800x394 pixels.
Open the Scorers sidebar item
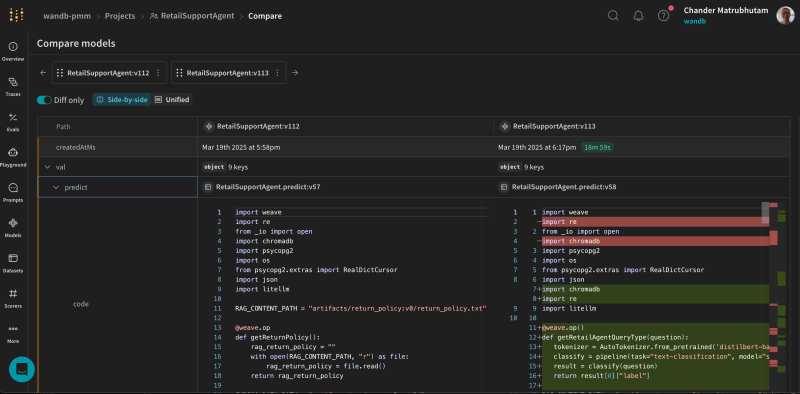pyautogui.click(x=13, y=299)
